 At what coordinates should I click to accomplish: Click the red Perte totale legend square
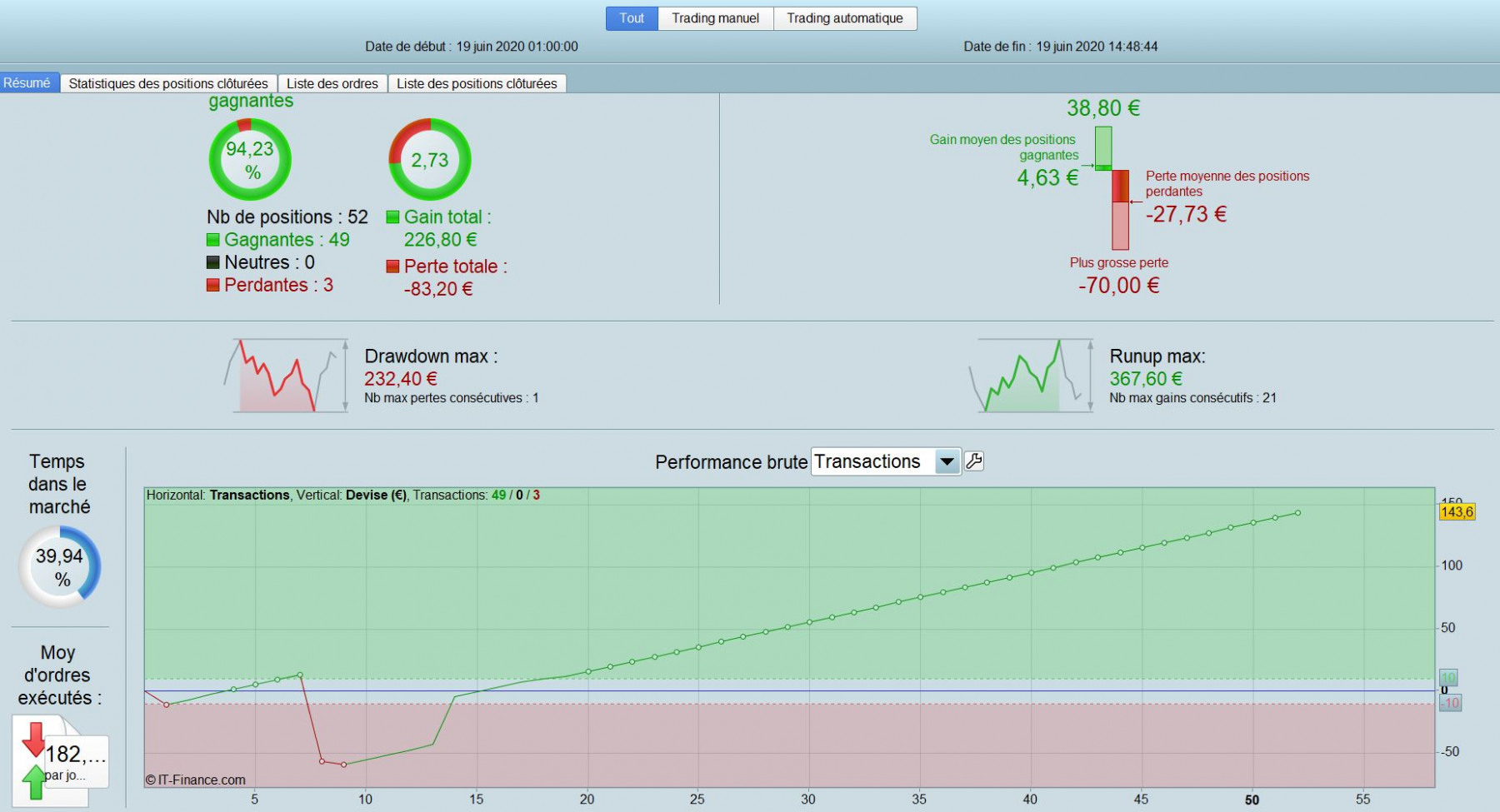(x=393, y=267)
